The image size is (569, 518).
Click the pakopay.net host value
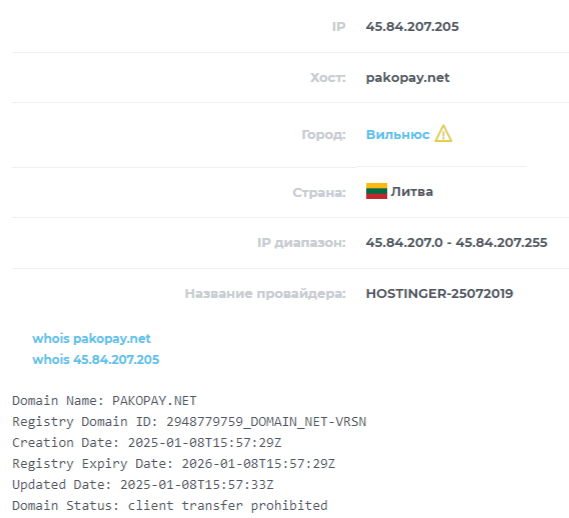(x=408, y=78)
